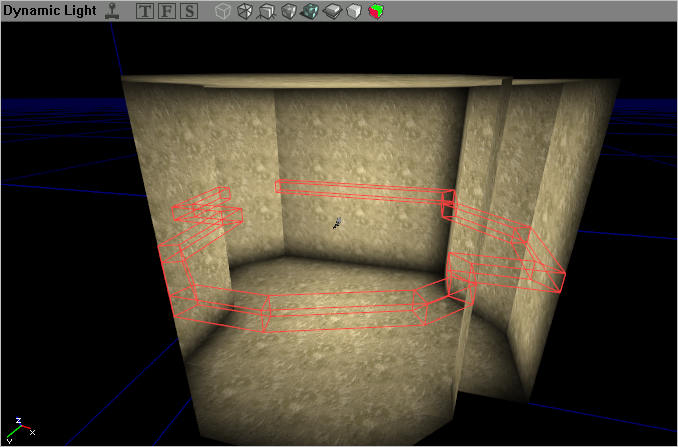Viewport: 678px width, 447px height.
Task: Toggle the realtime preview joystick icon
Action: pyautogui.click(x=111, y=12)
